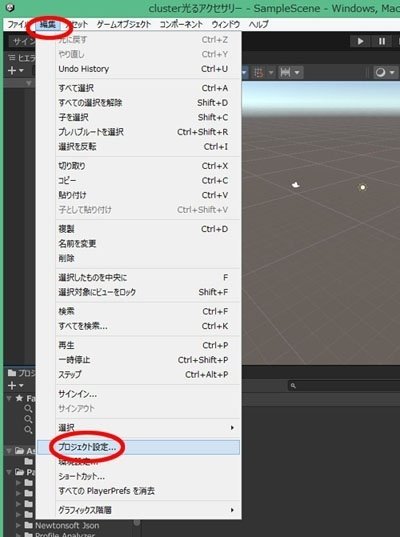This screenshot has width=400, height=537.
Task: Open the コンポーネント menu
Action: [x=181, y=24]
